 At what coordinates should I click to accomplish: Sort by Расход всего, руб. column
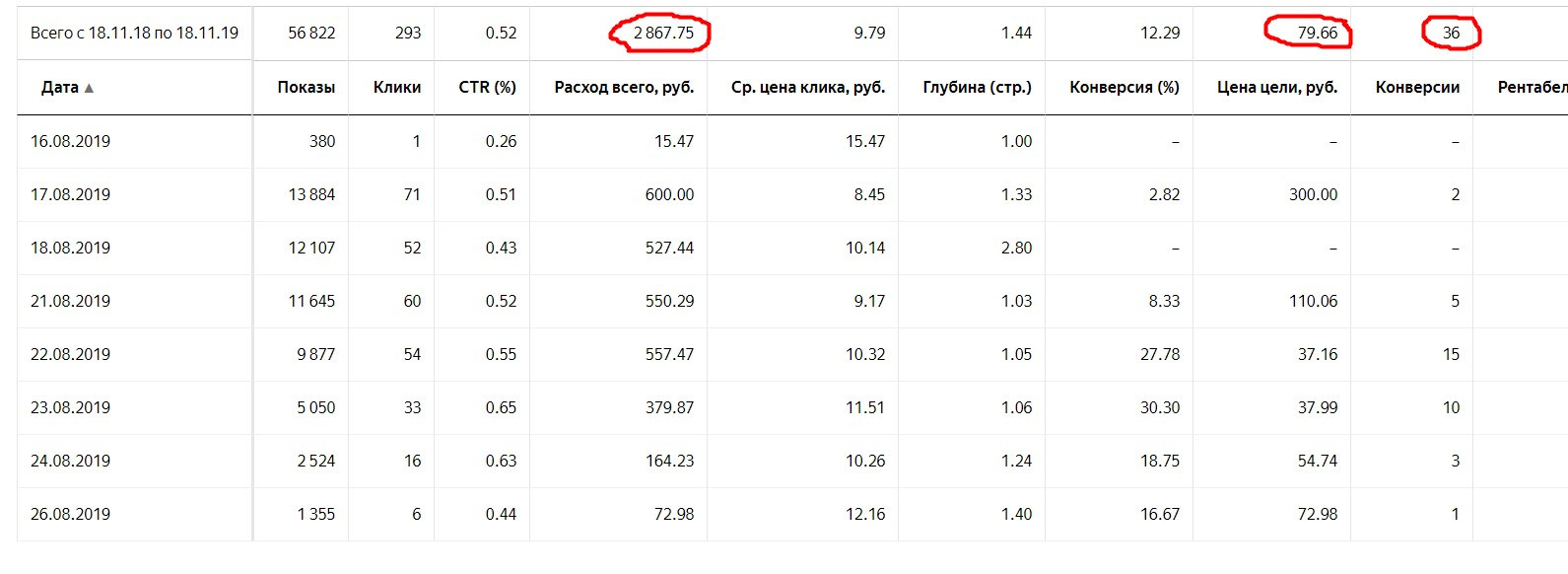(624, 87)
